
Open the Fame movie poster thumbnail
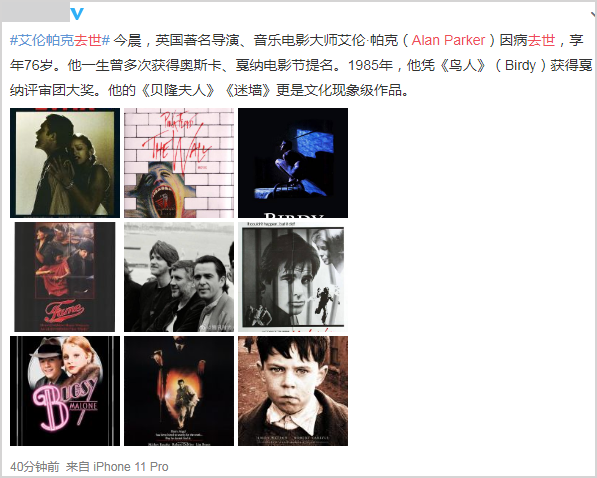click(65, 277)
